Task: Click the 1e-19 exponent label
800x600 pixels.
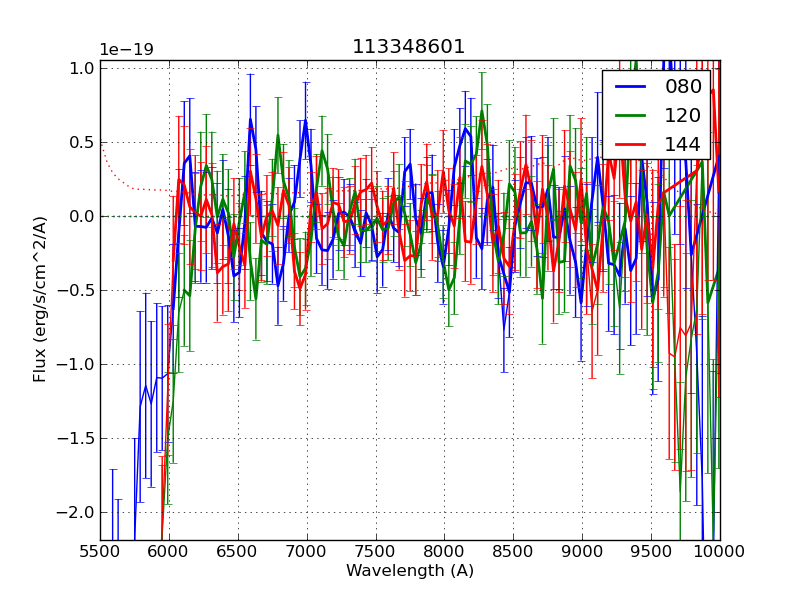Action: [126, 50]
